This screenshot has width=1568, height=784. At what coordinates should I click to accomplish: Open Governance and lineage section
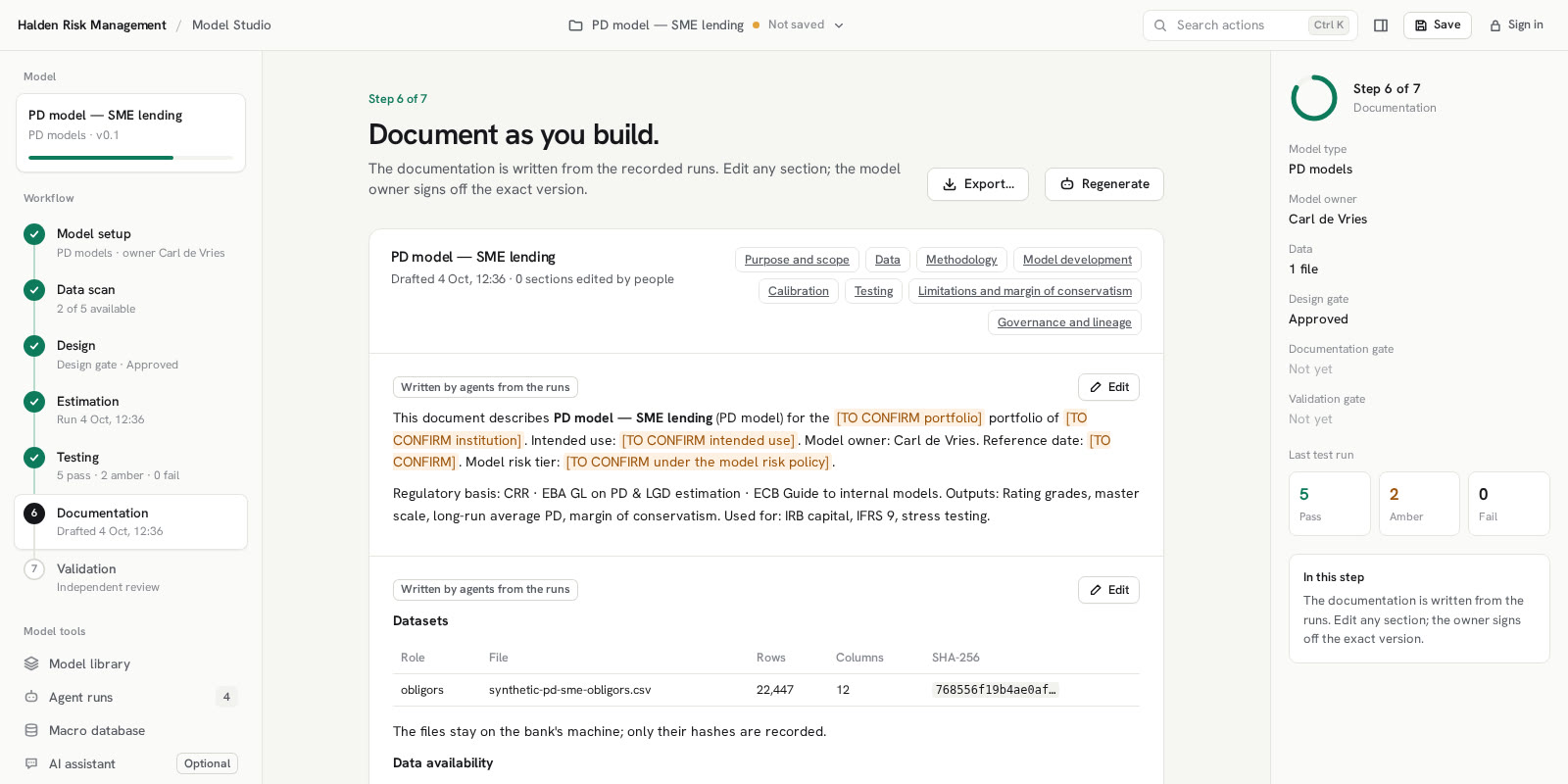(x=1064, y=322)
